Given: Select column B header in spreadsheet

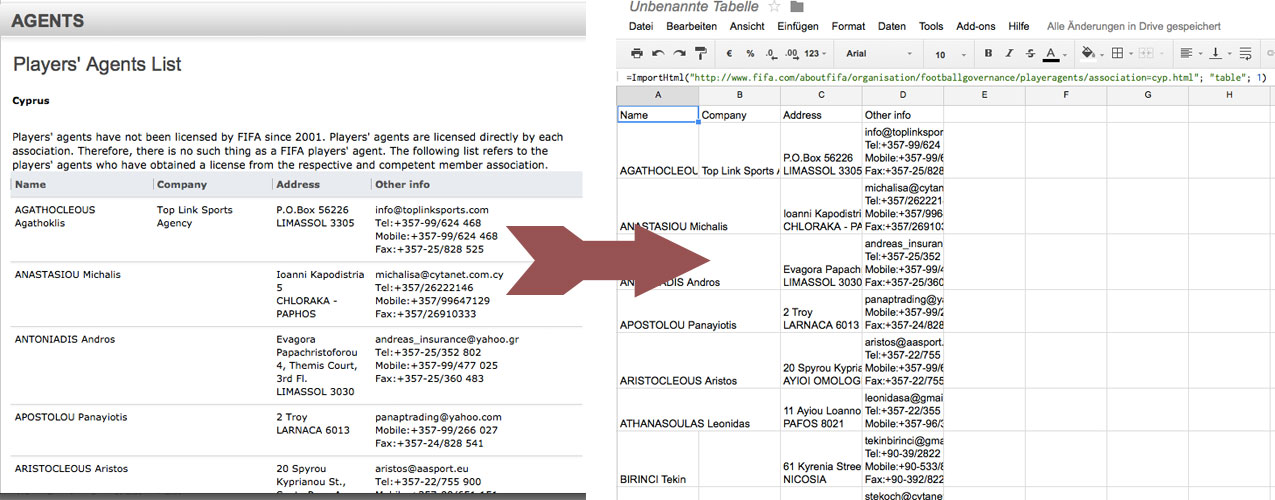Looking at the screenshot, I should (740, 95).
